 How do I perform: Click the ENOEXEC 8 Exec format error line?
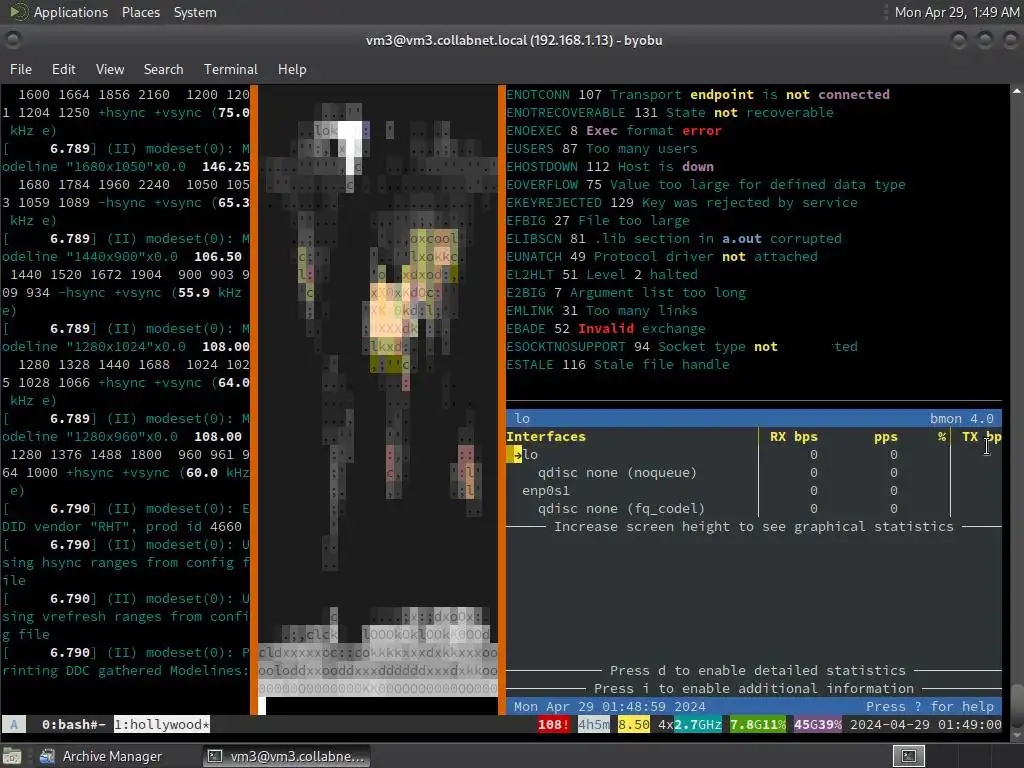click(614, 131)
